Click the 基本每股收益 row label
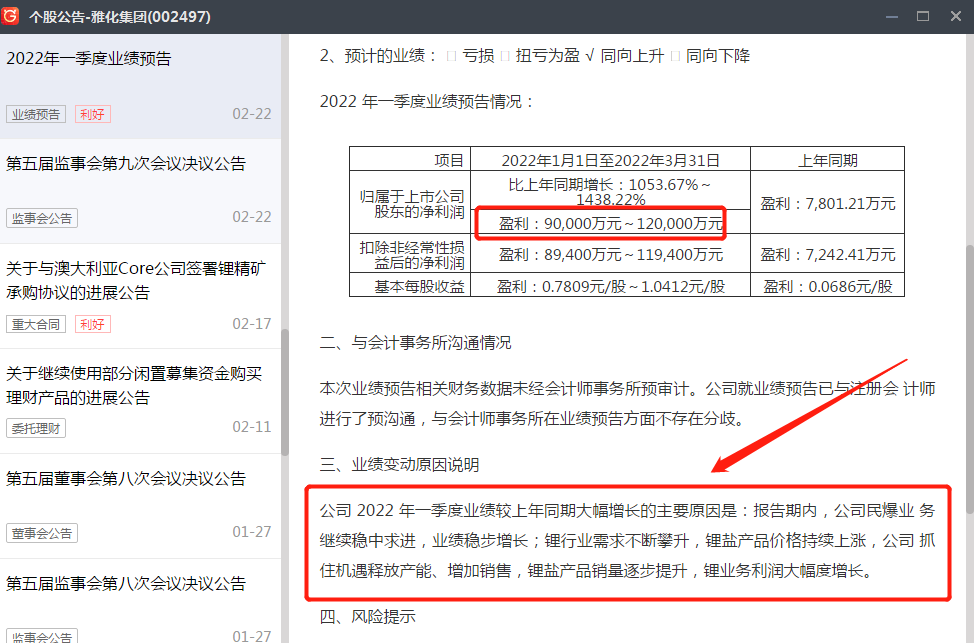Screen dimensions: 974x643 [410, 286]
